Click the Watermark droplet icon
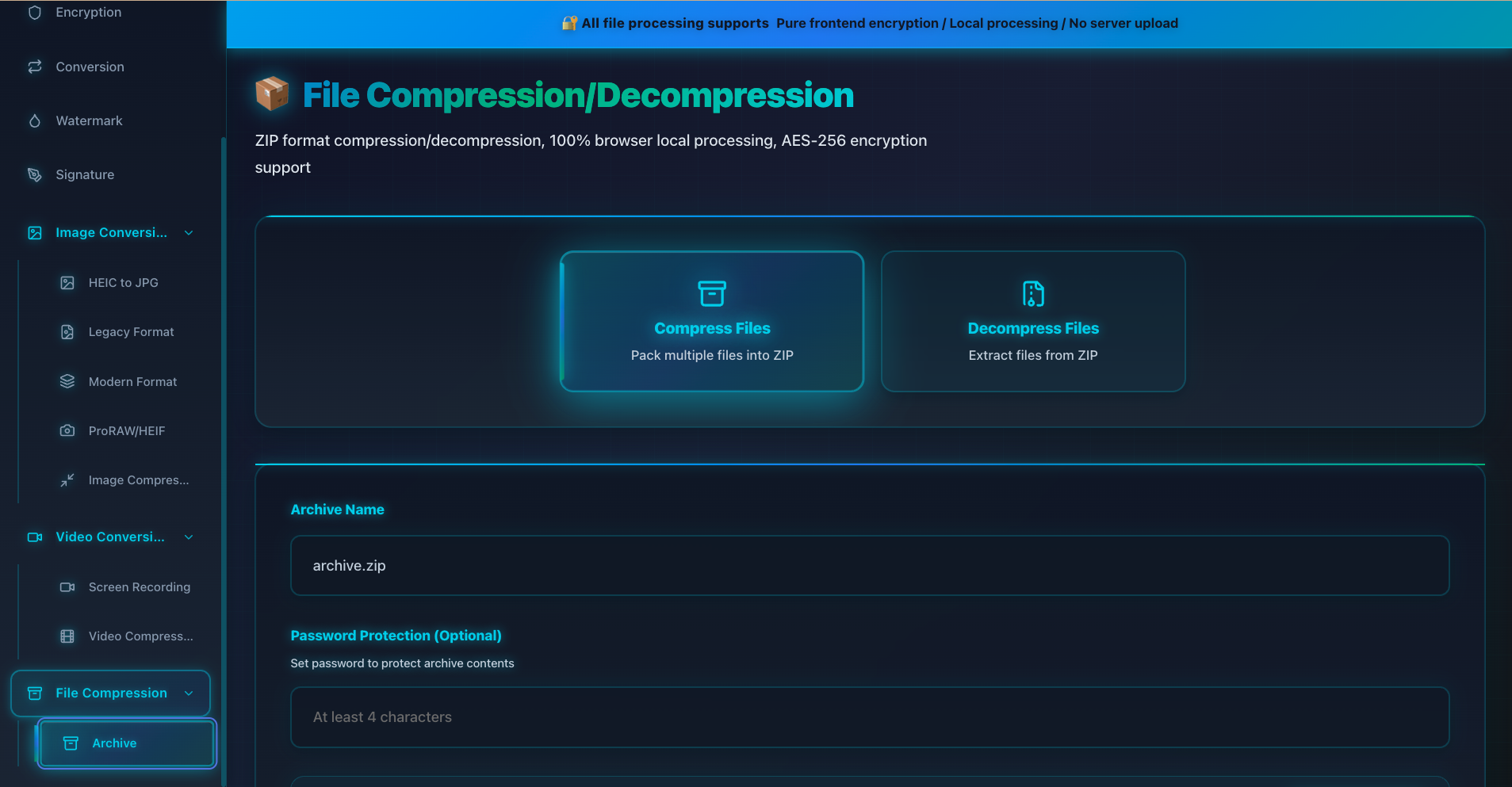The image size is (1512, 787). click(34, 120)
